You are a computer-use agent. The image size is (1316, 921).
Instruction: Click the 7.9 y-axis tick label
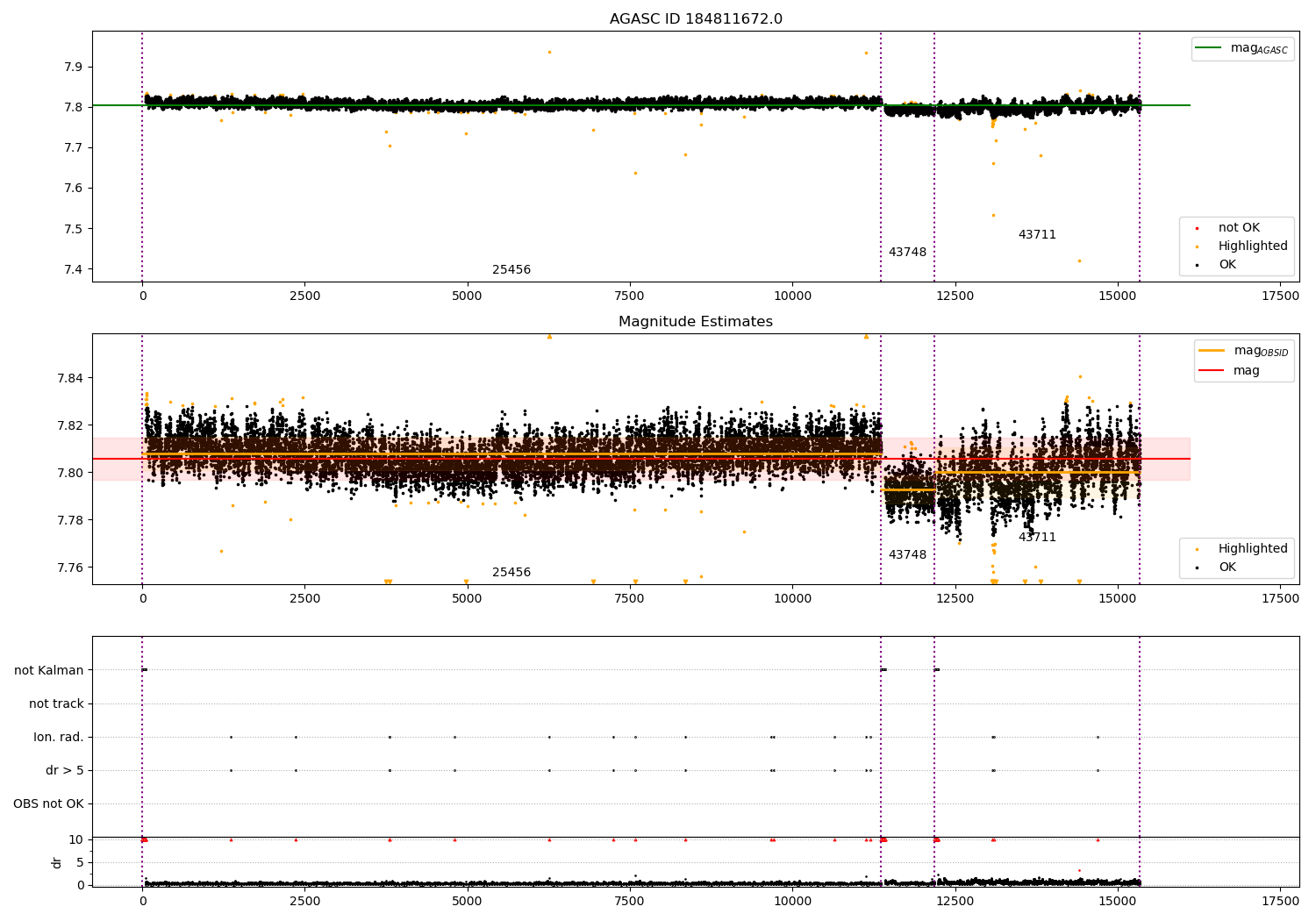74,68
